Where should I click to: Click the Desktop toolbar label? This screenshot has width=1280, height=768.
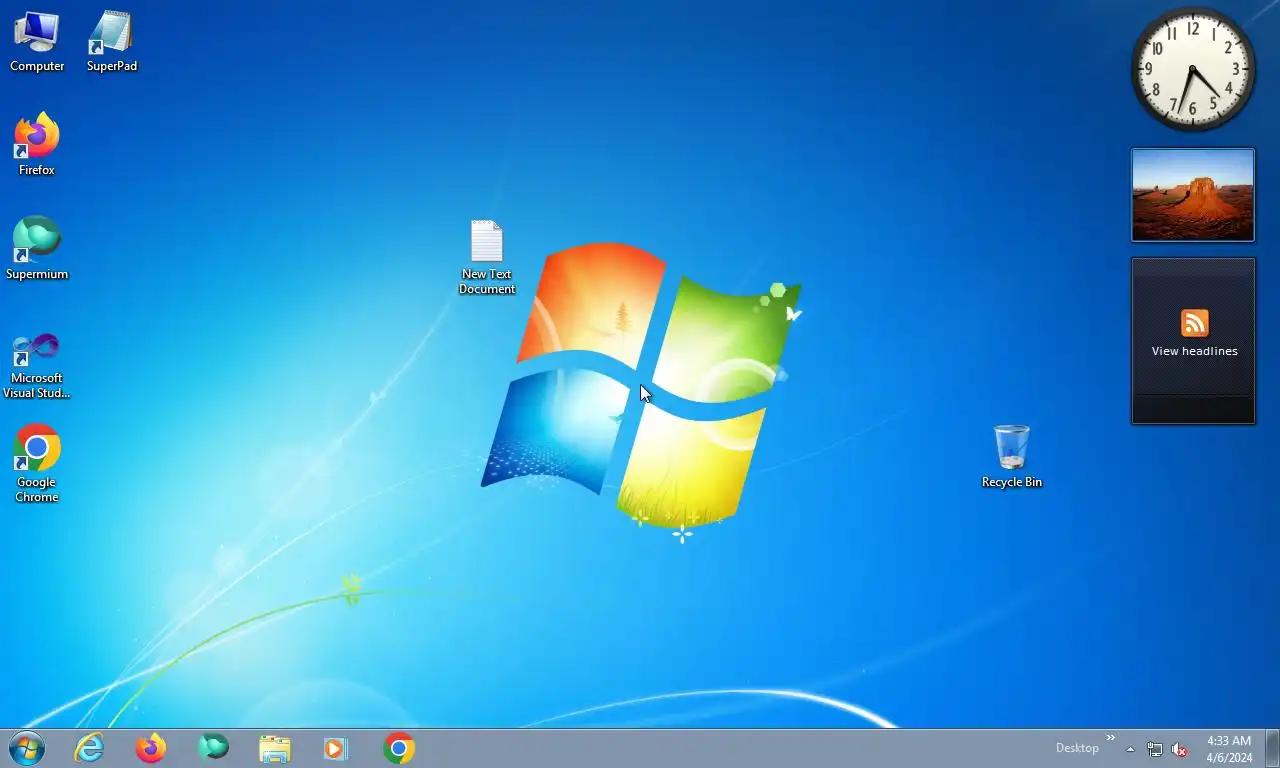click(x=1077, y=748)
